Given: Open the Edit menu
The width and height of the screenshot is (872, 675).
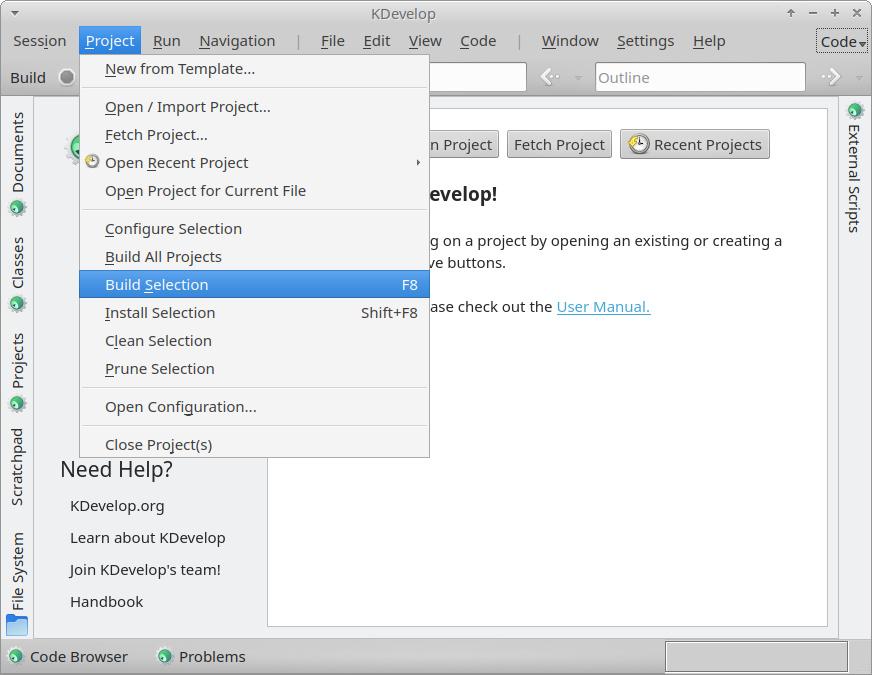Looking at the screenshot, I should [x=376, y=41].
